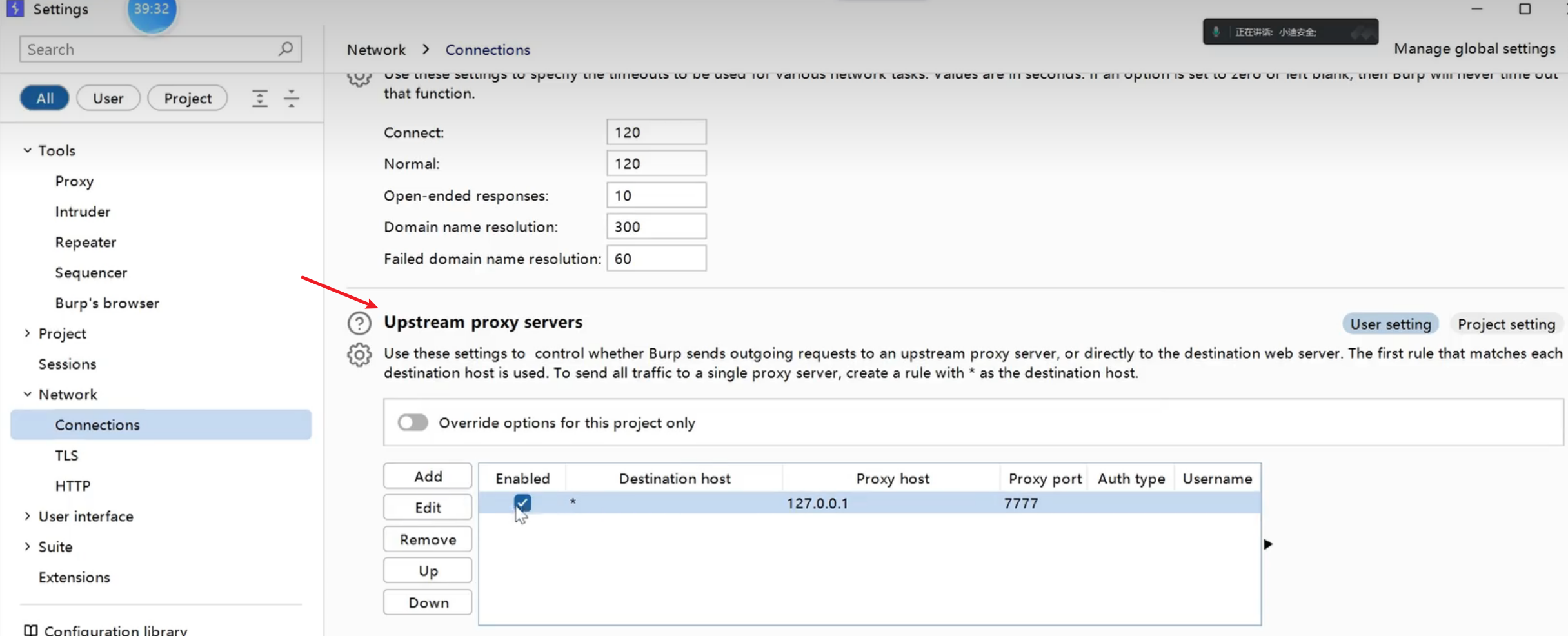Toggle Override options for this project only
Viewport: 1568px width, 636px height.
[x=413, y=422]
